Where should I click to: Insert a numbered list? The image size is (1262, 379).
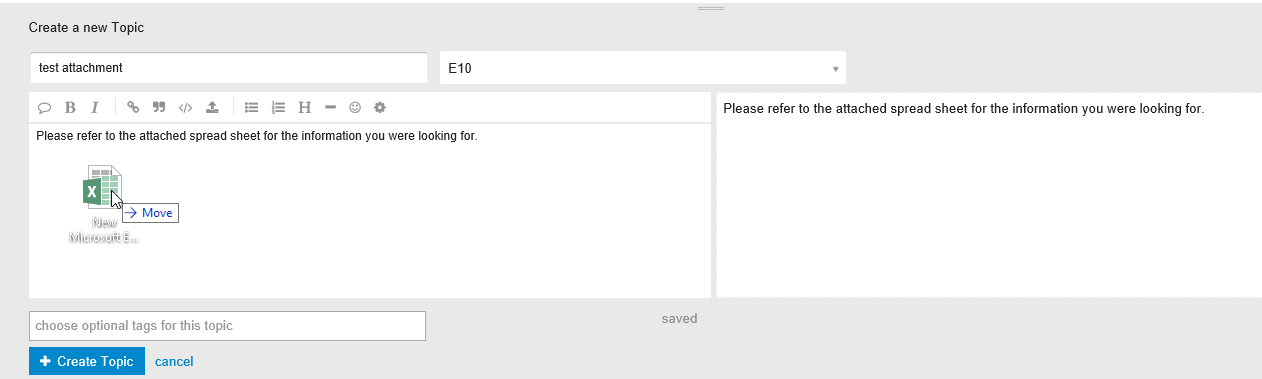278,108
